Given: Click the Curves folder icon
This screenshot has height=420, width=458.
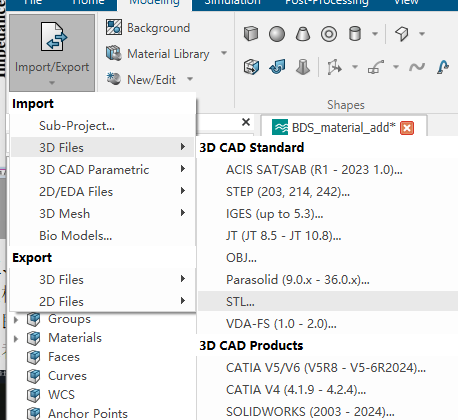Looking at the screenshot, I should (34, 376).
